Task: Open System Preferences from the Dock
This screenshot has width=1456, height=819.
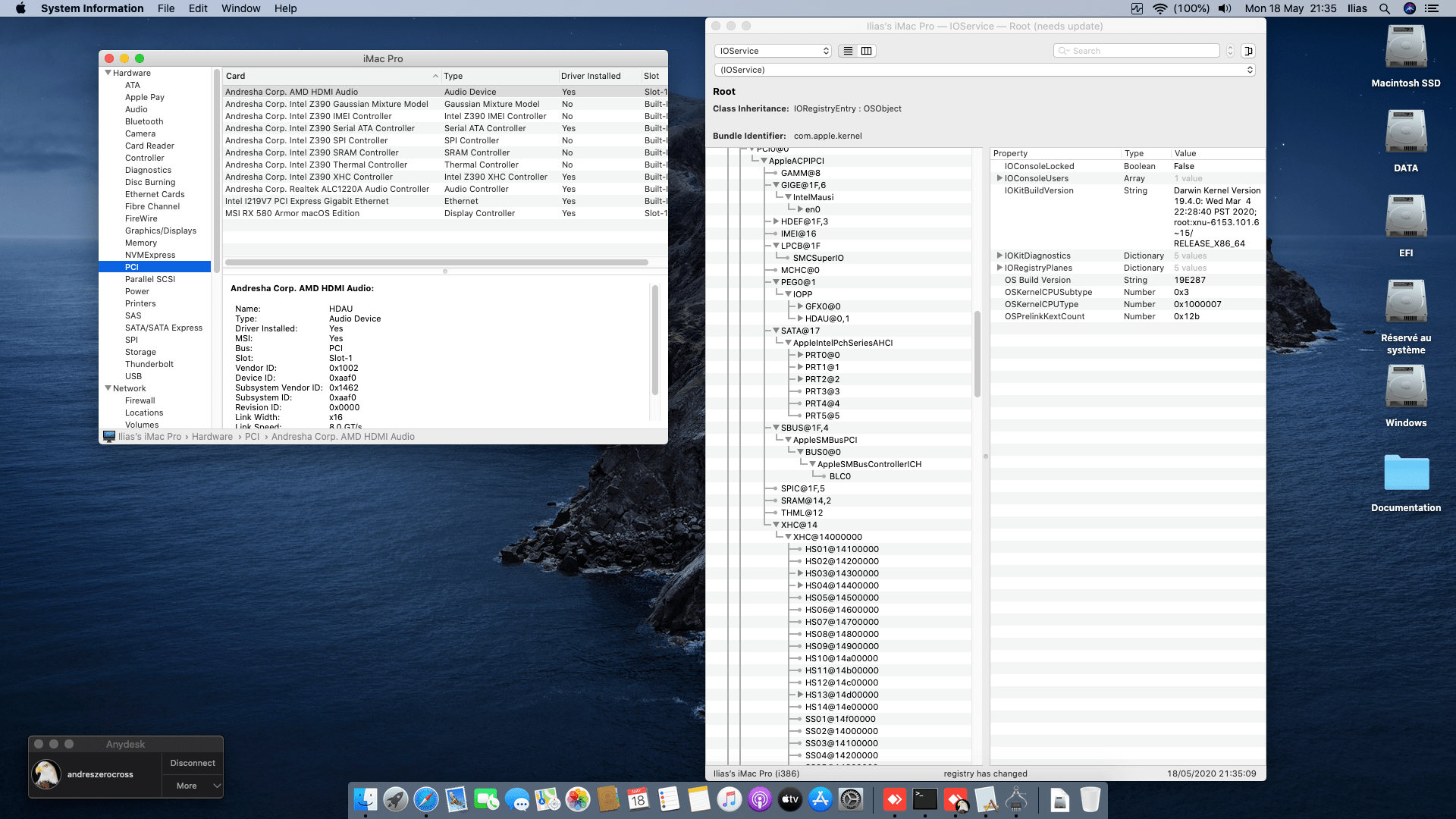Action: click(851, 799)
